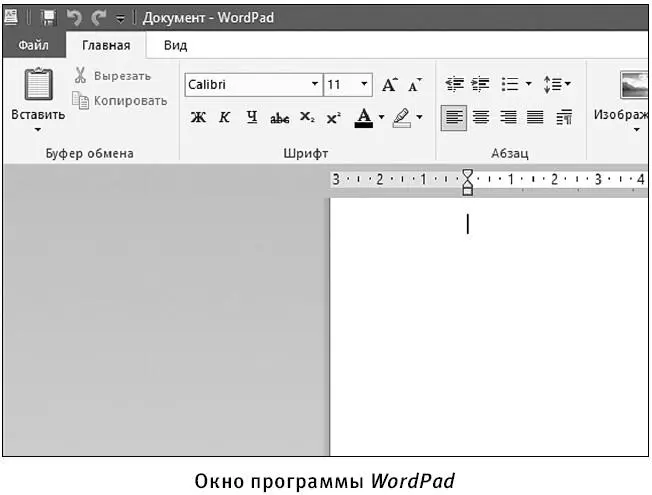This screenshot has height=495, width=652.
Task: Insert an image with Изображение icon
Action: (634, 85)
